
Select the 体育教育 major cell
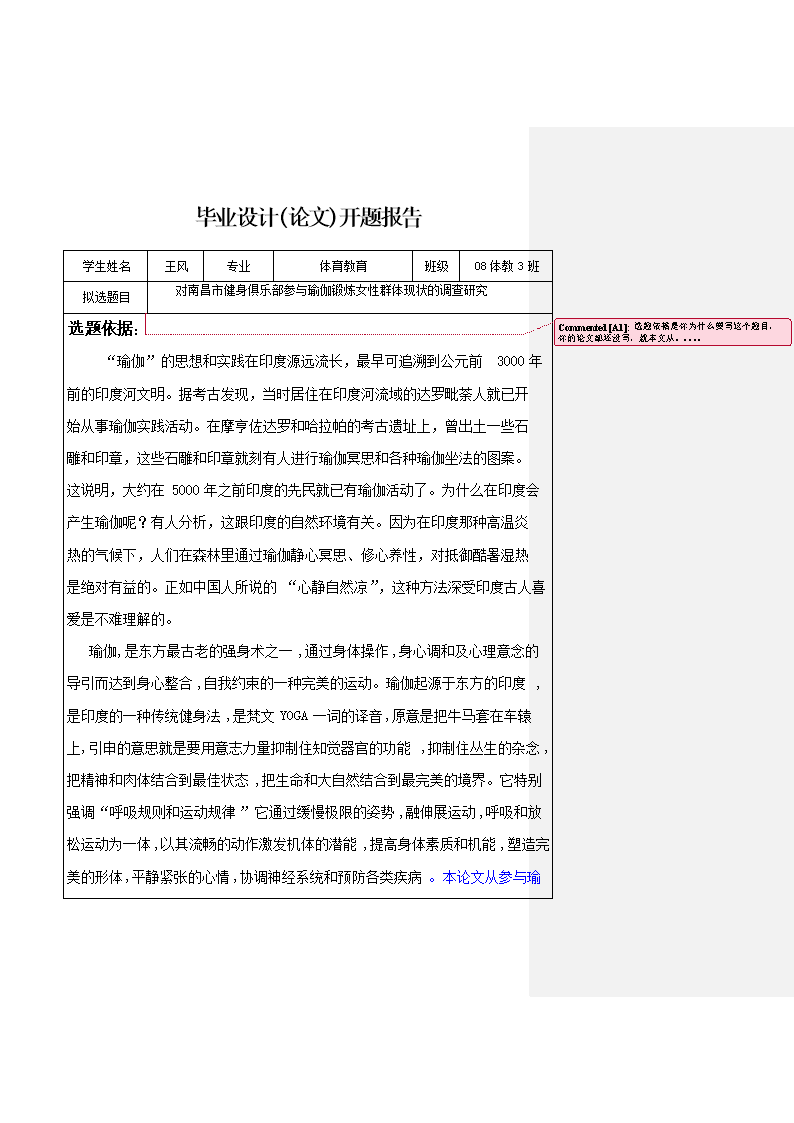tap(343, 266)
